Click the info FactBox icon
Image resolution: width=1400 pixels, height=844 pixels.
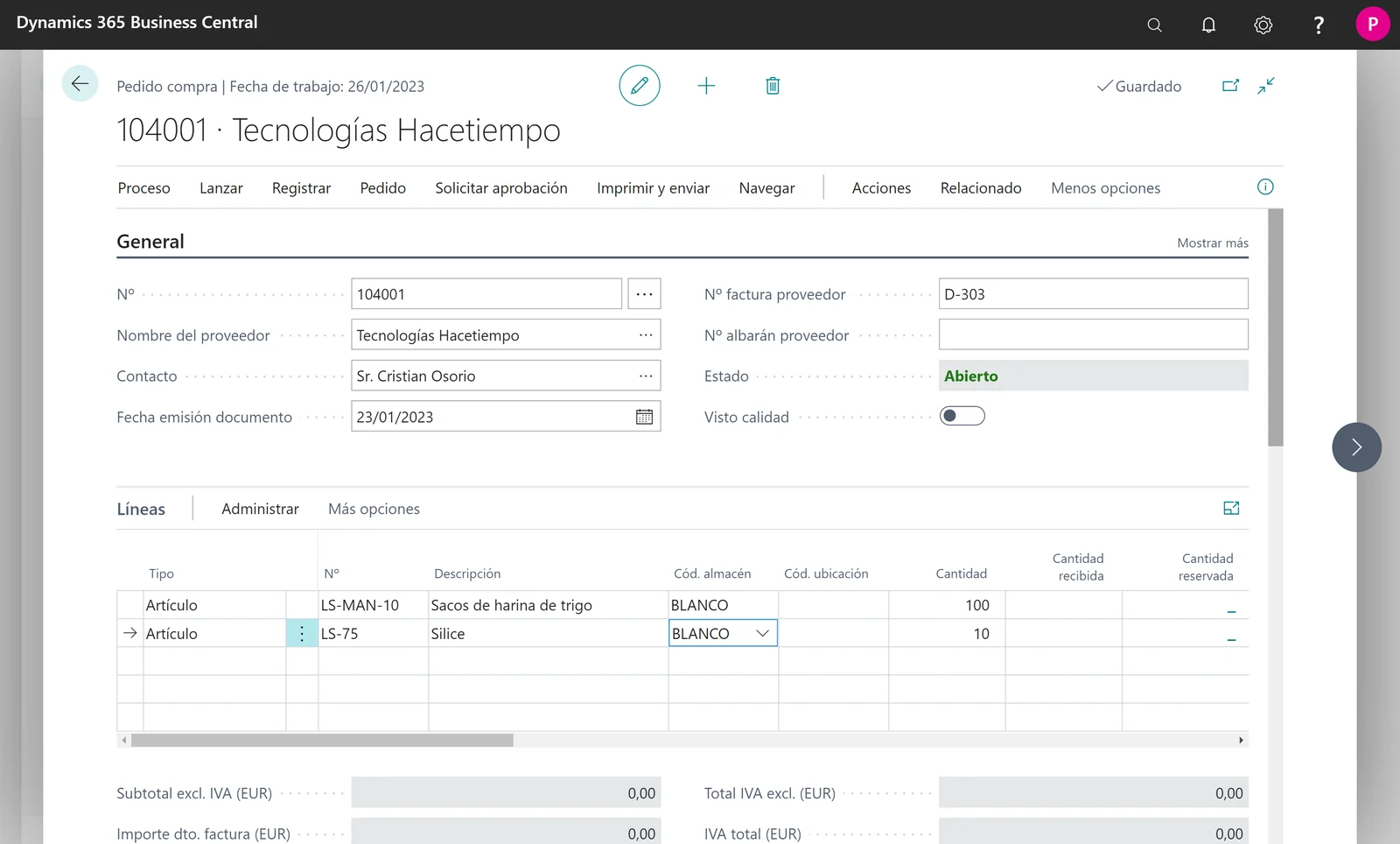click(1265, 186)
